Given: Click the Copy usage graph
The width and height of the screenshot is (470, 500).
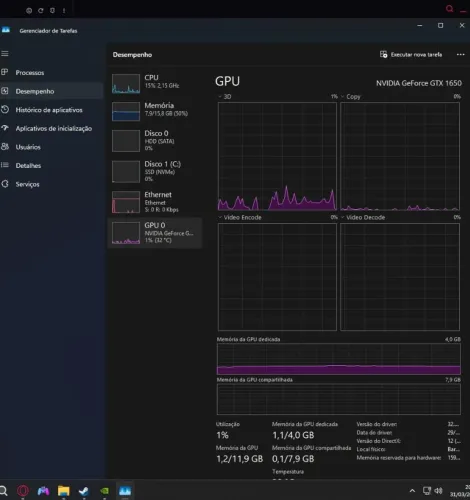Looking at the screenshot, I should [400, 156].
